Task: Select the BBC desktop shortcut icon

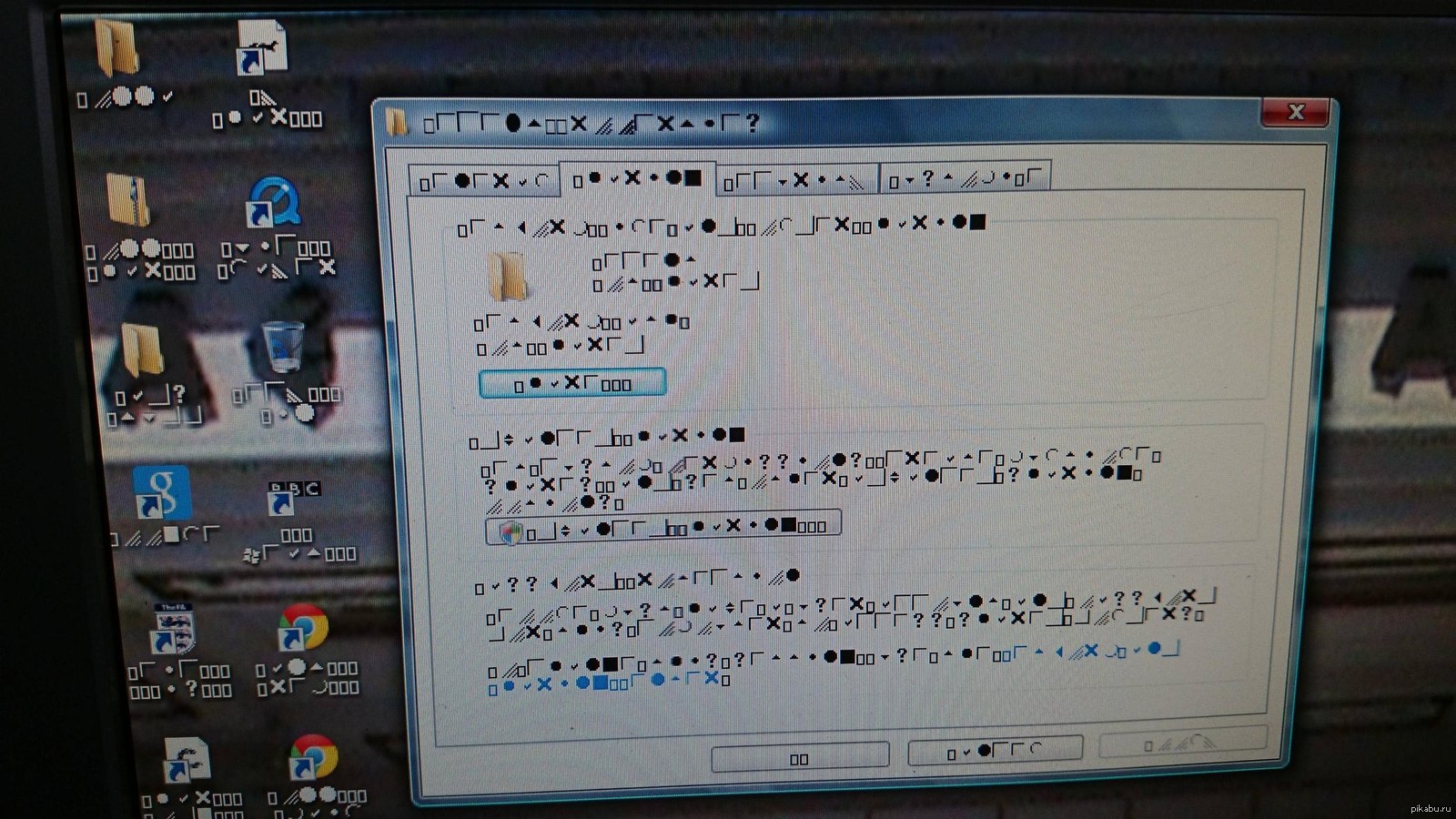Action: pos(294,496)
